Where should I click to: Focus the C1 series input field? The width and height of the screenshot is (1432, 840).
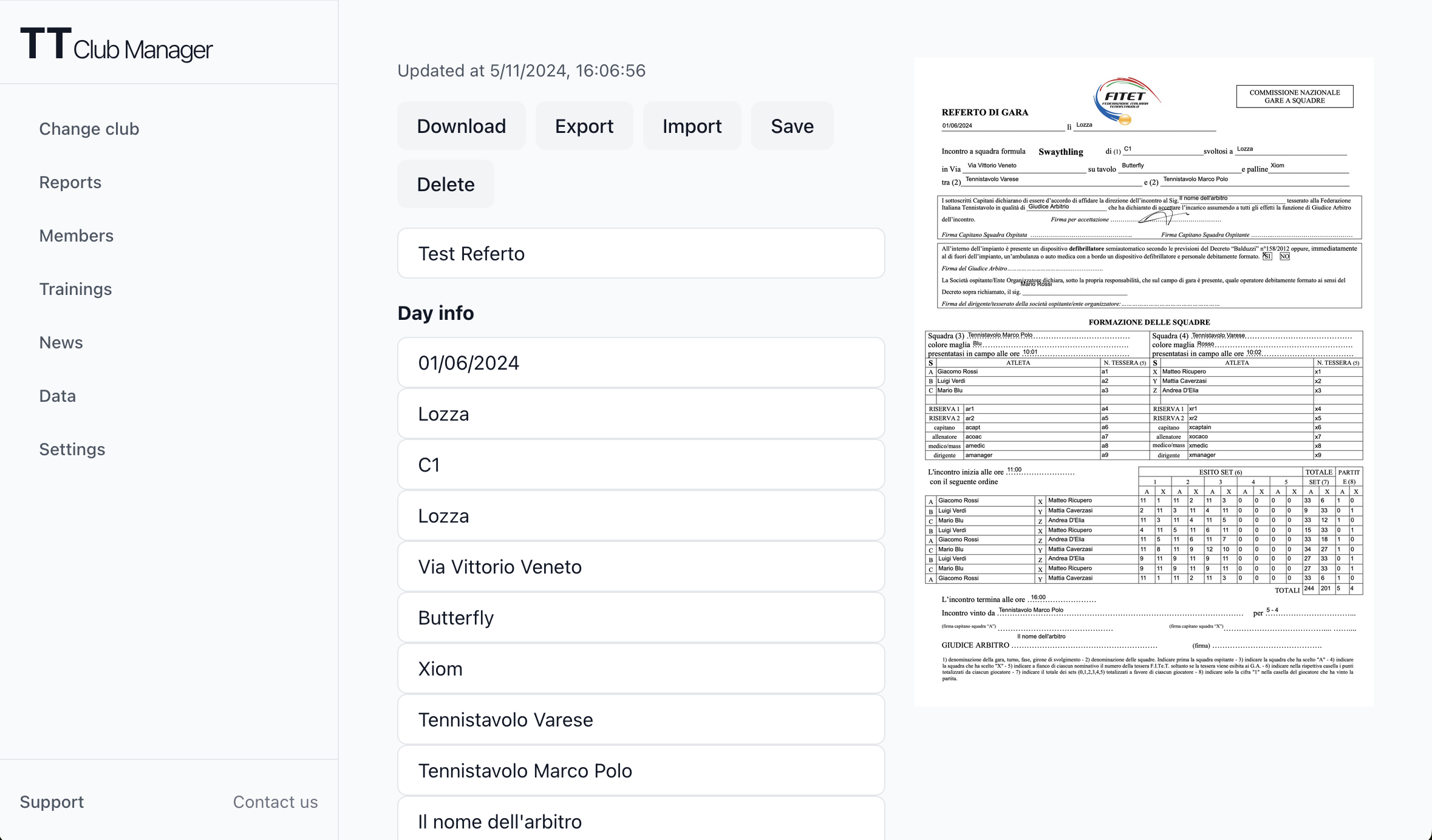(641, 465)
